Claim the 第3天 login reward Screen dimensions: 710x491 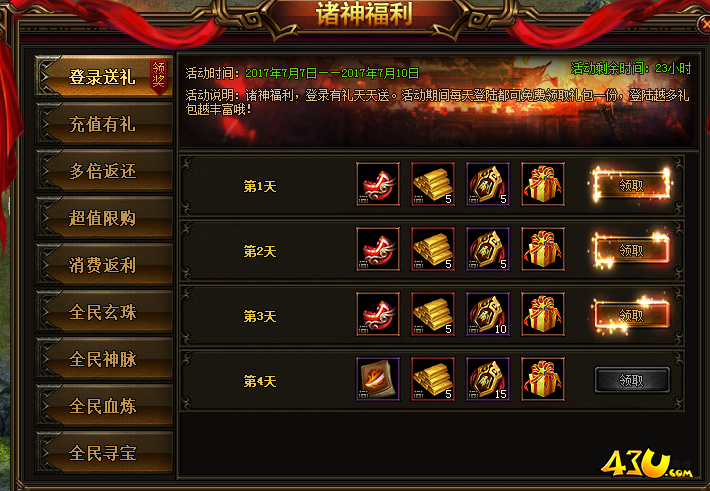pyautogui.click(x=632, y=315)
